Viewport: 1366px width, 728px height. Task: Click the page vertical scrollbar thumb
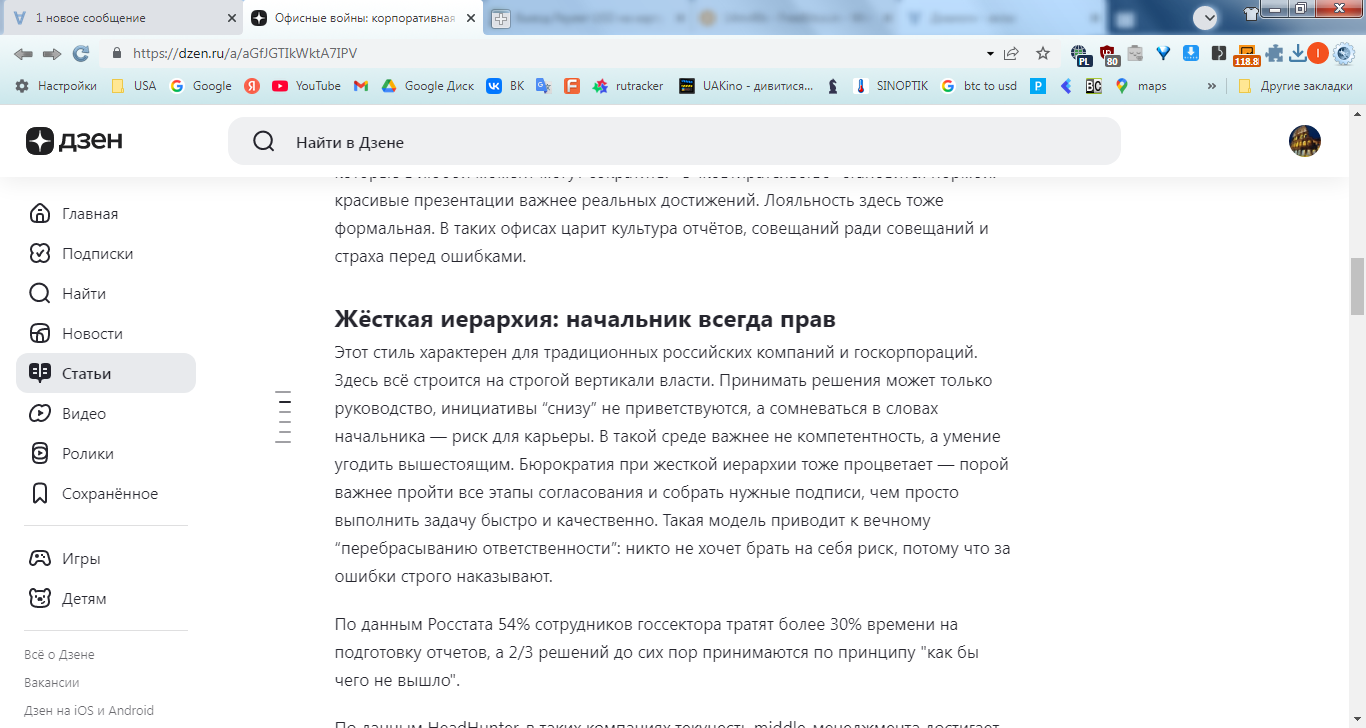point(1357,286)
